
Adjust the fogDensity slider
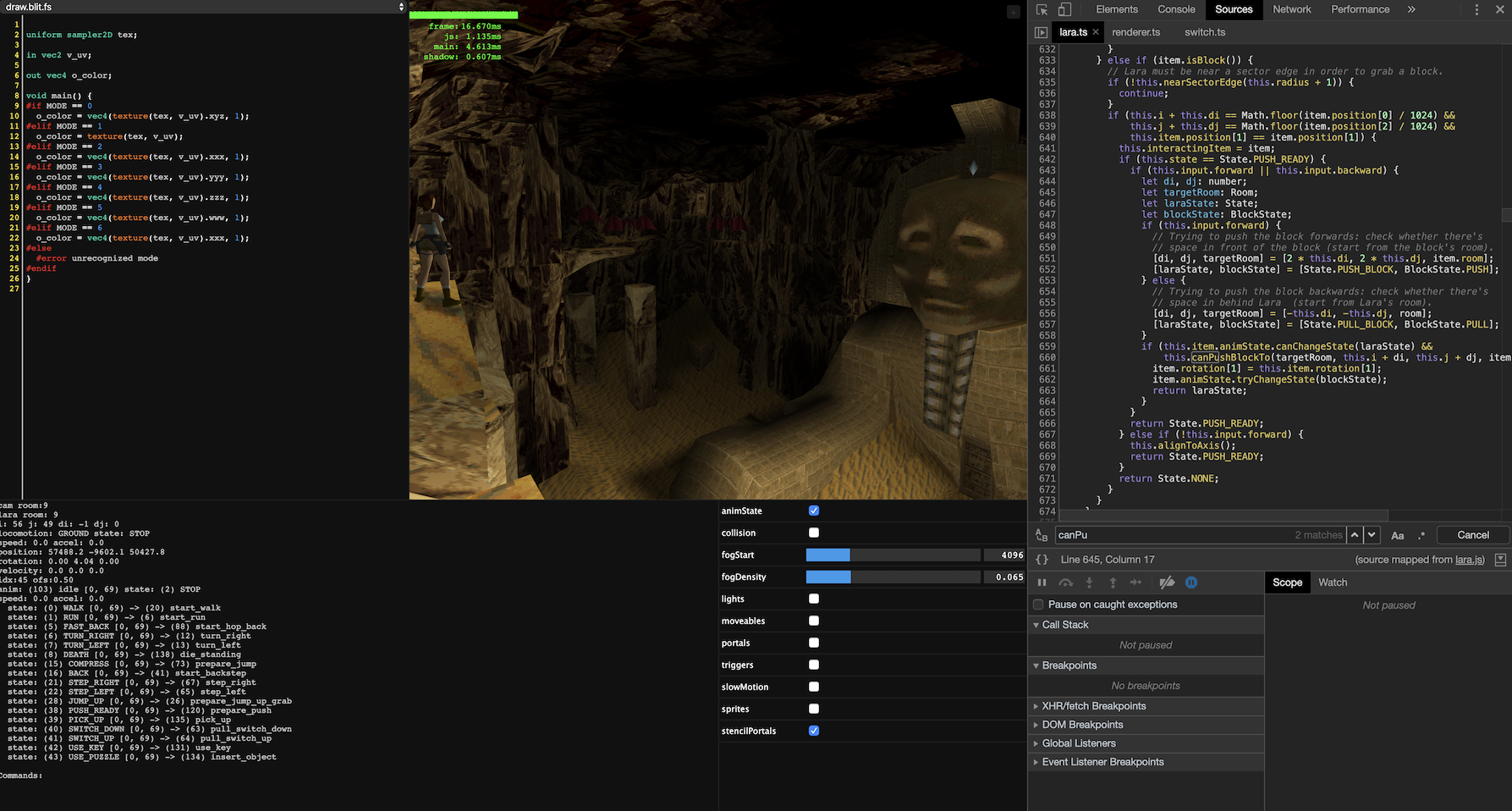[893, 577]
